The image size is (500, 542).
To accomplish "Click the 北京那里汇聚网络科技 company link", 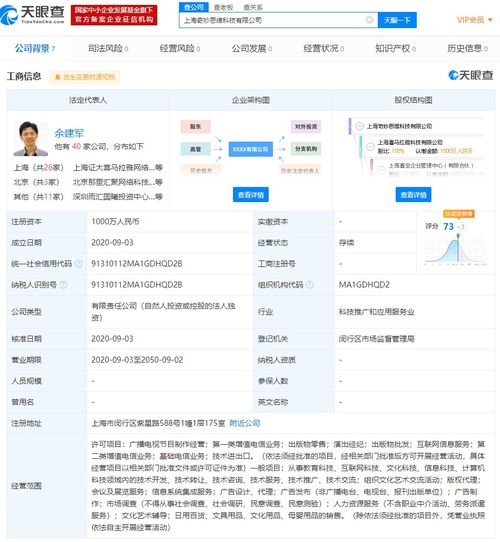I will tap(118, 182).
